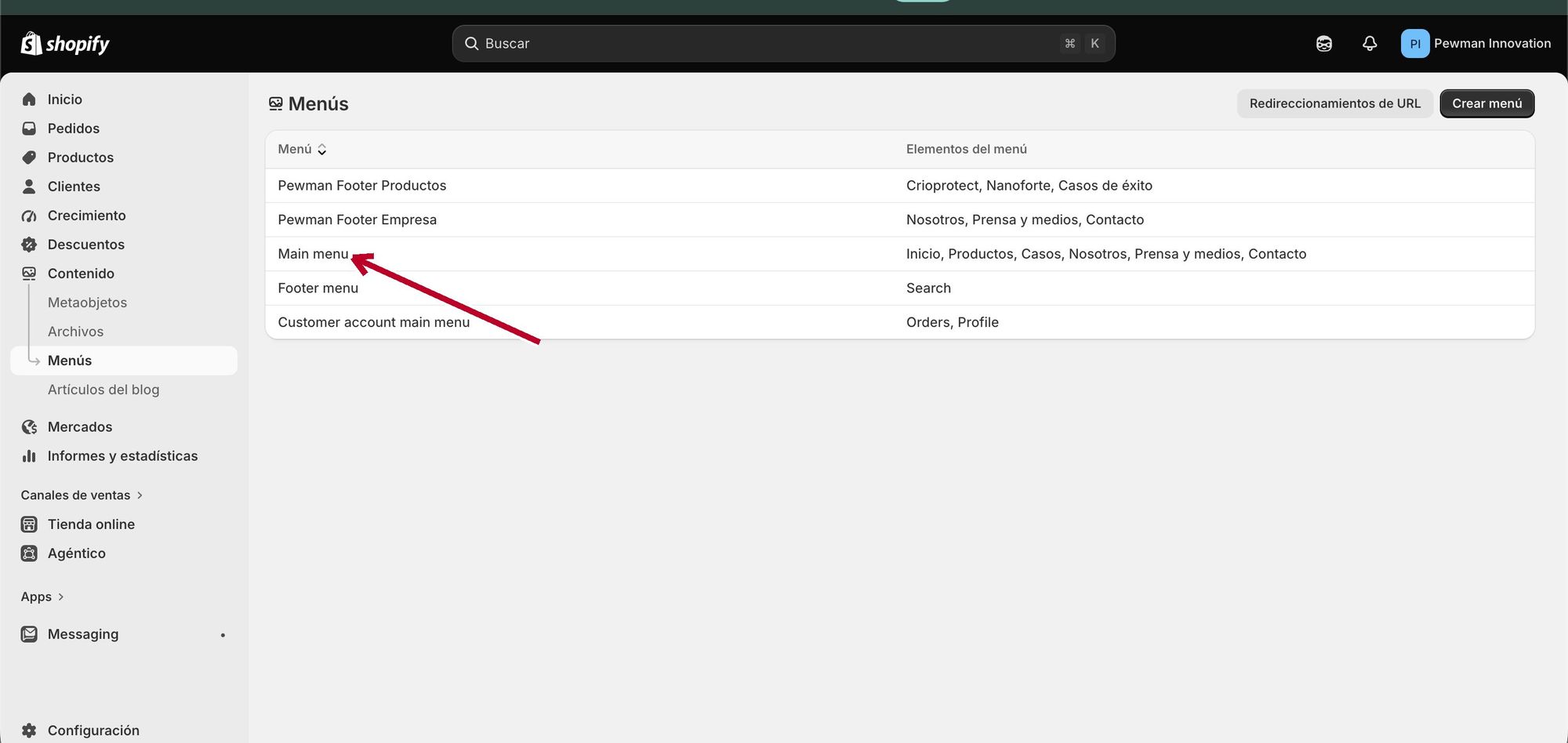Viewport: 1568px width, 743px height.
Task: Click the Contenido image icon
Action: 29,274
